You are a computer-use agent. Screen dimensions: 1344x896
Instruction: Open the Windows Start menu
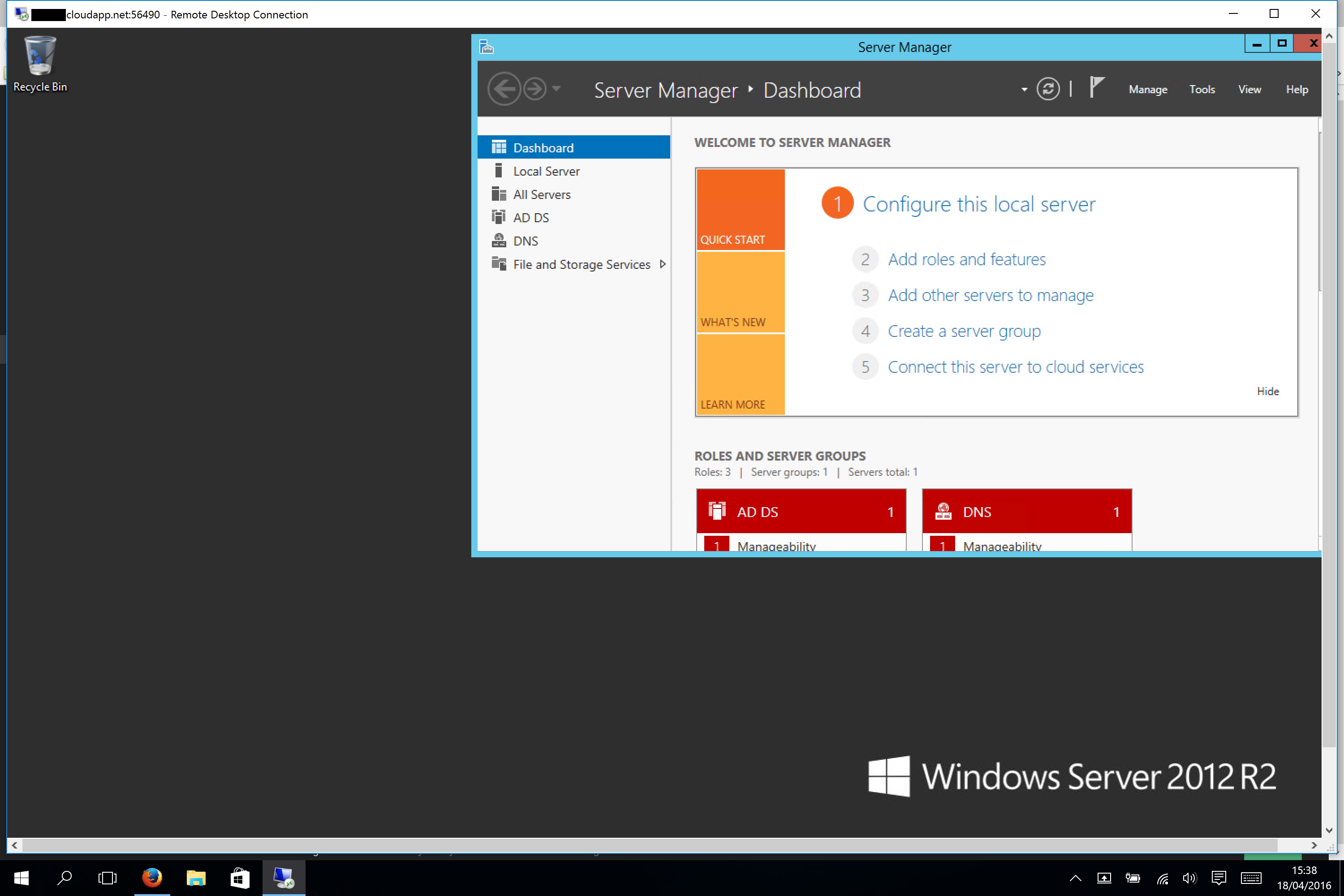pyautogui.click(x=21, y=878)
